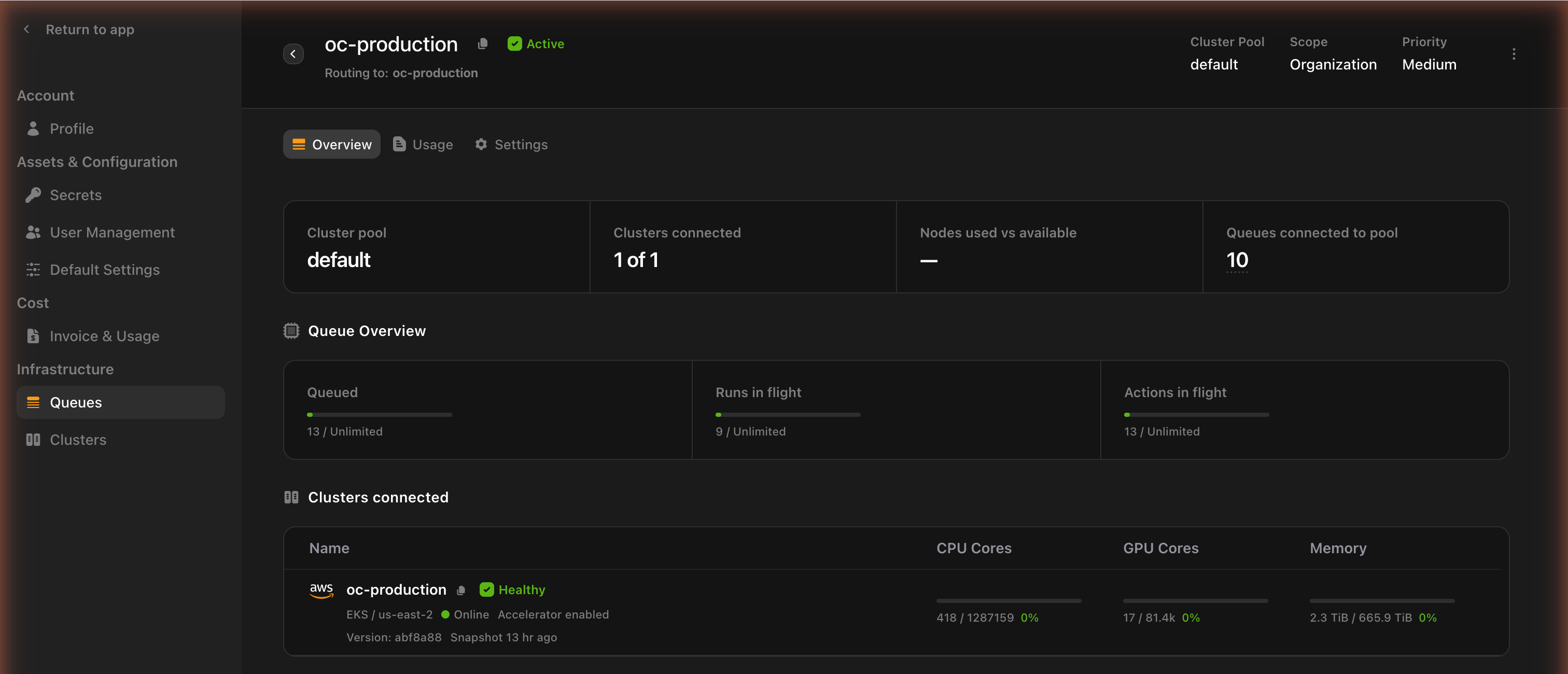Click the Priority 'Medium' value
The height and width of the screenshot is (674, 1568).
tap(1429, 64)
